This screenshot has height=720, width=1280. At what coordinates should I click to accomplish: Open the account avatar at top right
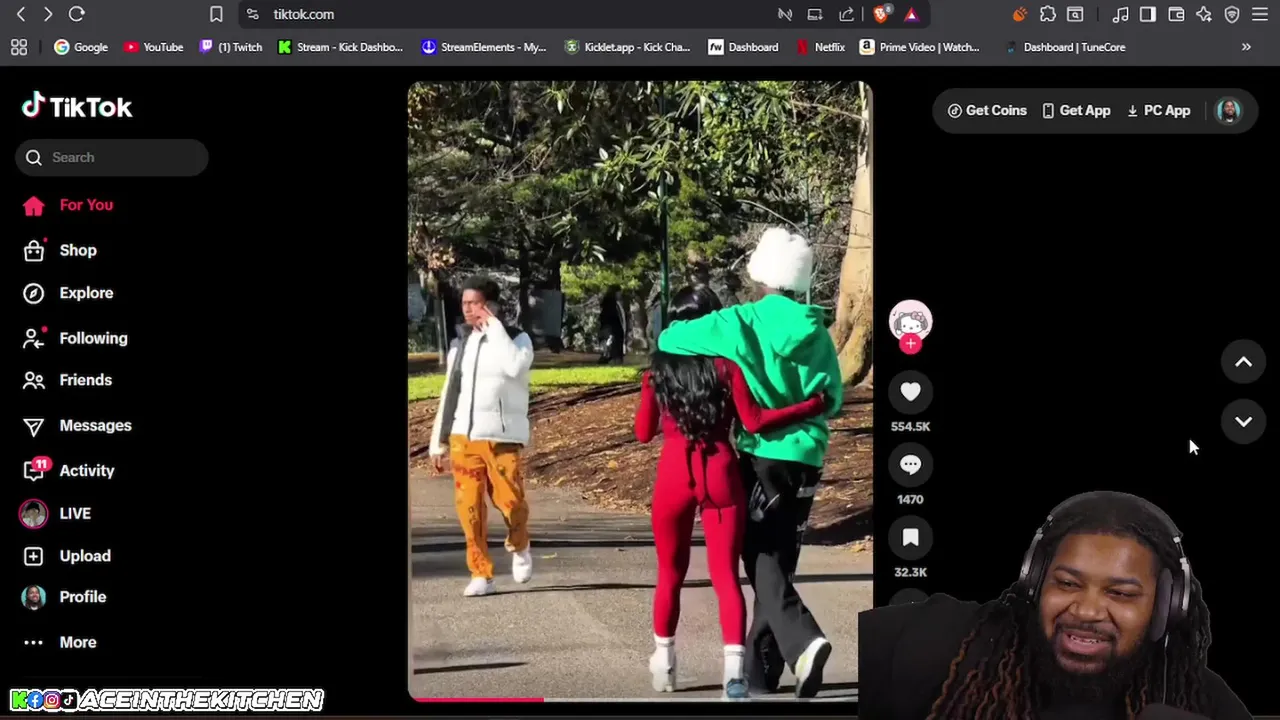(x=1228, y=111)
